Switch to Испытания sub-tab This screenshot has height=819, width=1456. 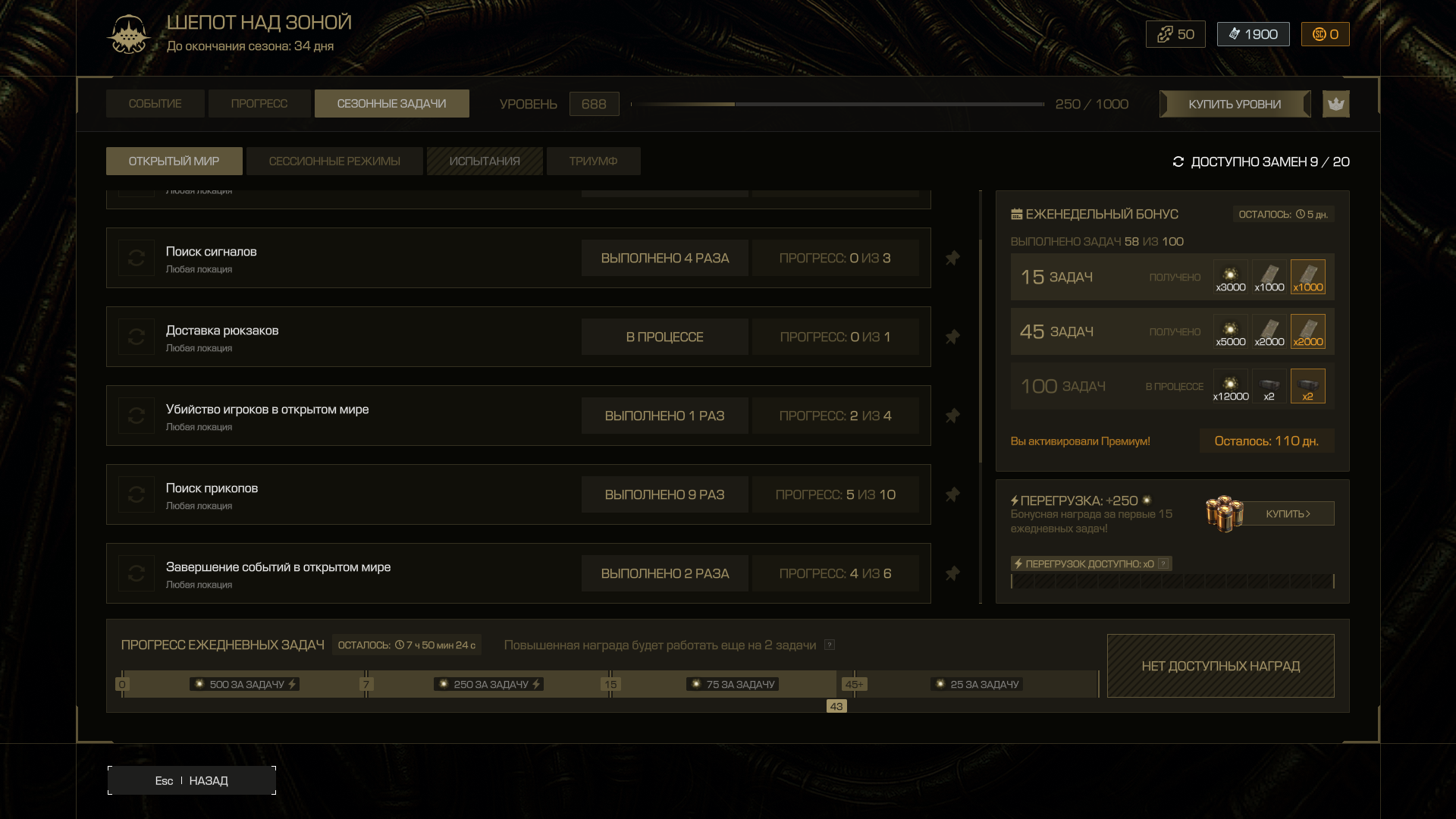tap(485, 162)
